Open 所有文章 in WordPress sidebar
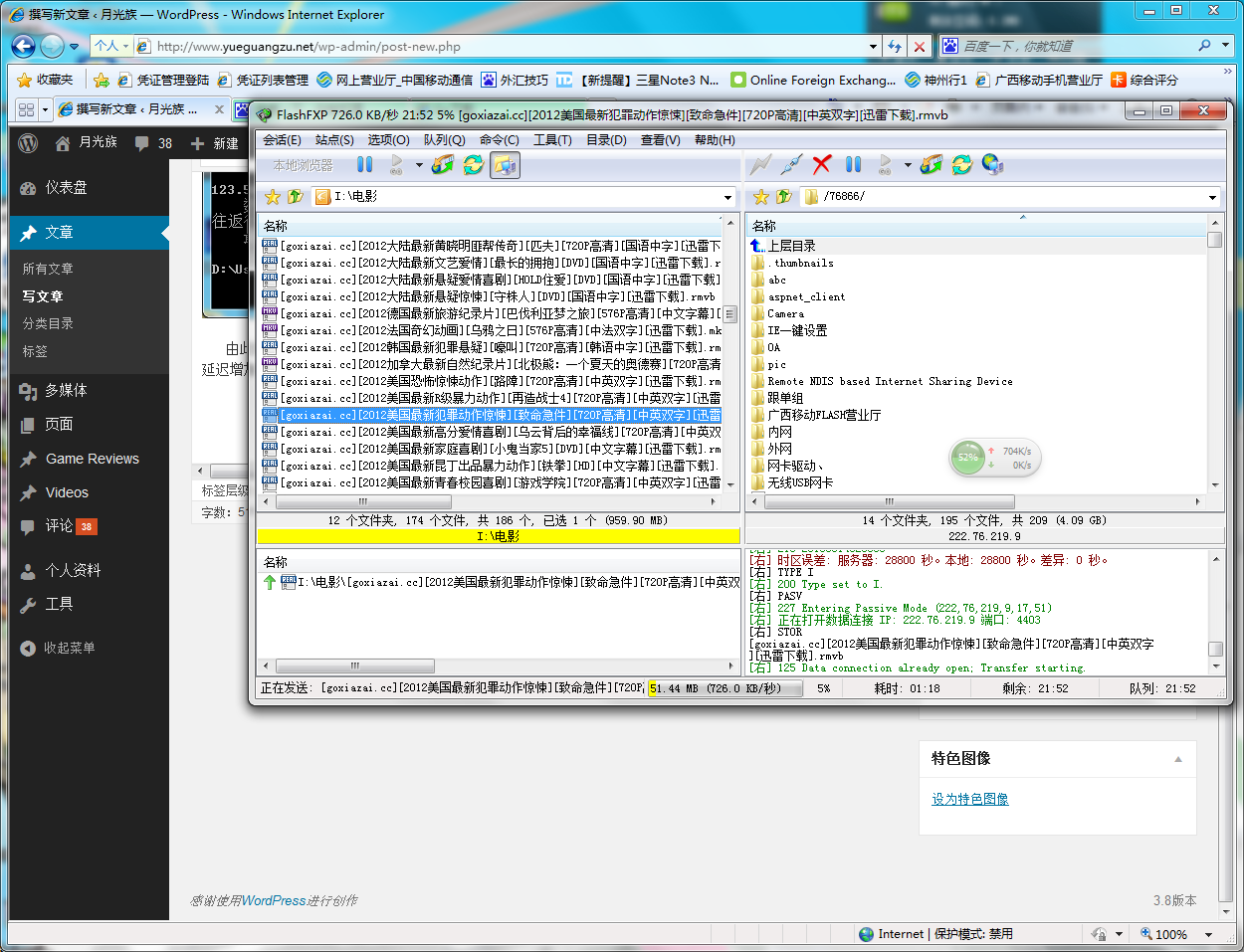The image size is (1244, 952). (x=48, y=269)
